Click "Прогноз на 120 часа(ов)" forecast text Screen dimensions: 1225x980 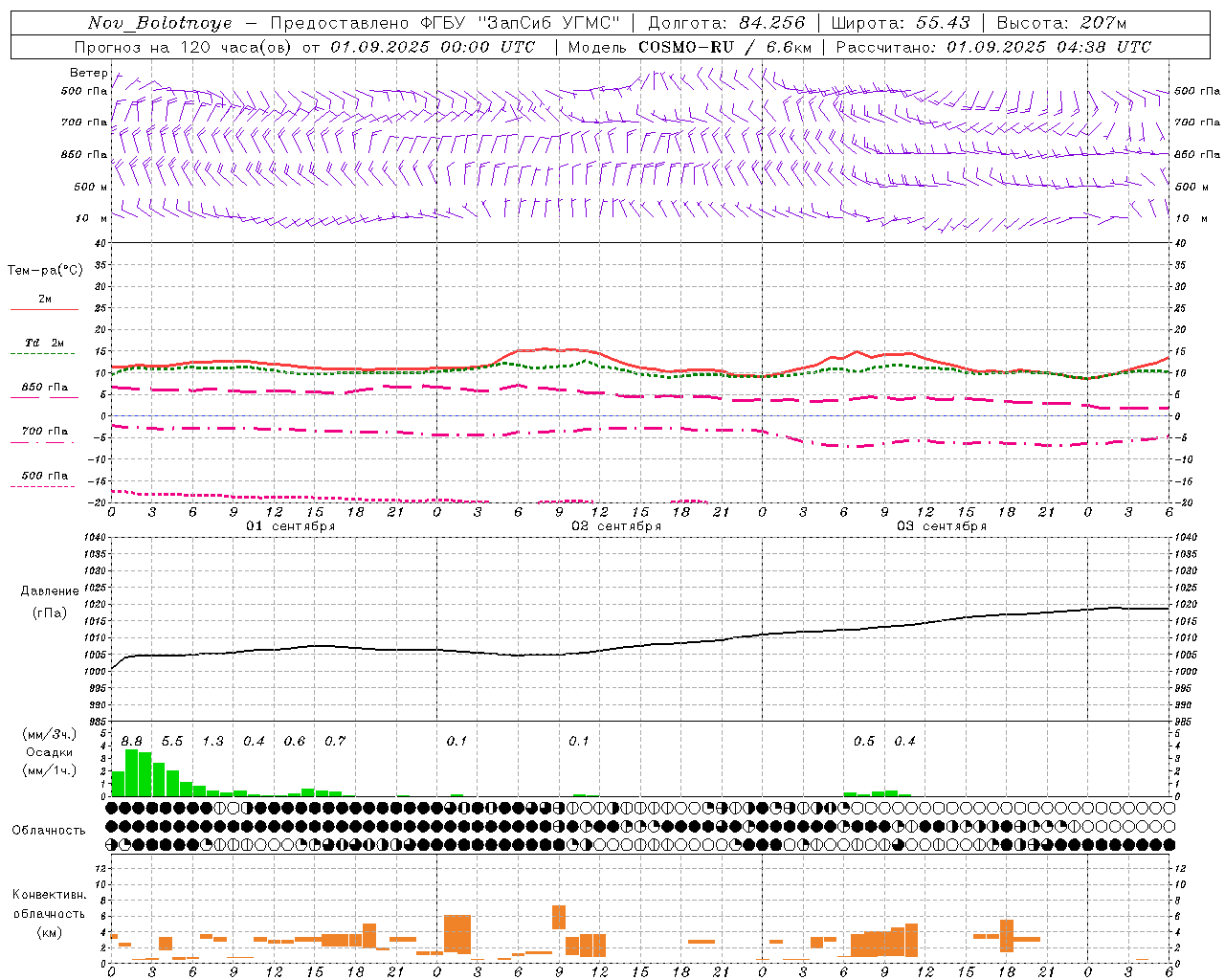tap(184, 47)
